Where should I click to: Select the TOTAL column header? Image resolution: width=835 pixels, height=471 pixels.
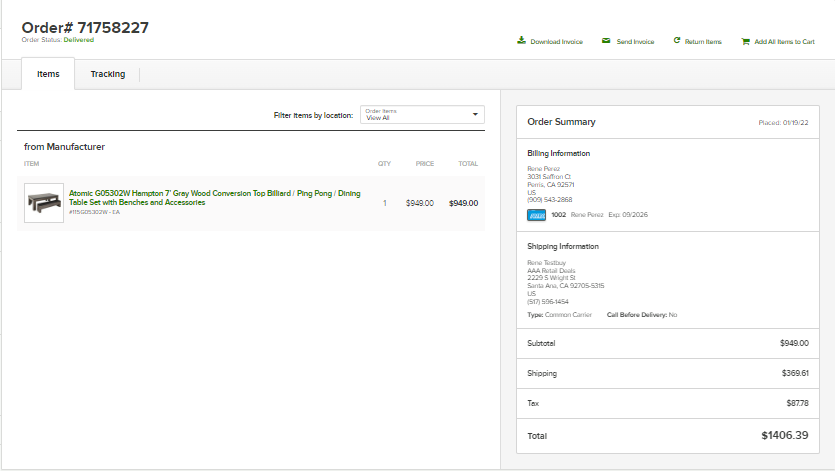point(468,164)
